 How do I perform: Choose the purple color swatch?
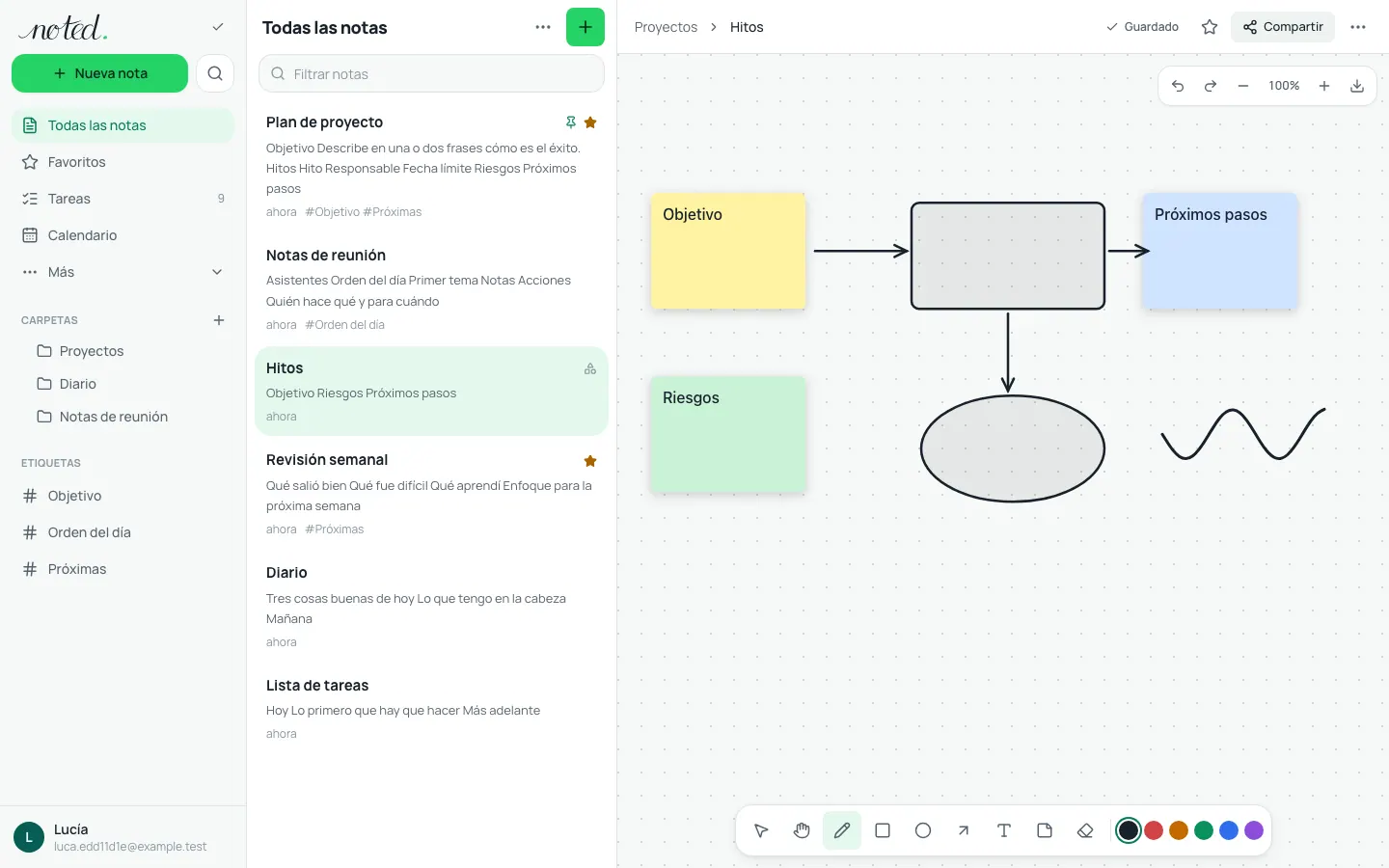(1254, 830)
